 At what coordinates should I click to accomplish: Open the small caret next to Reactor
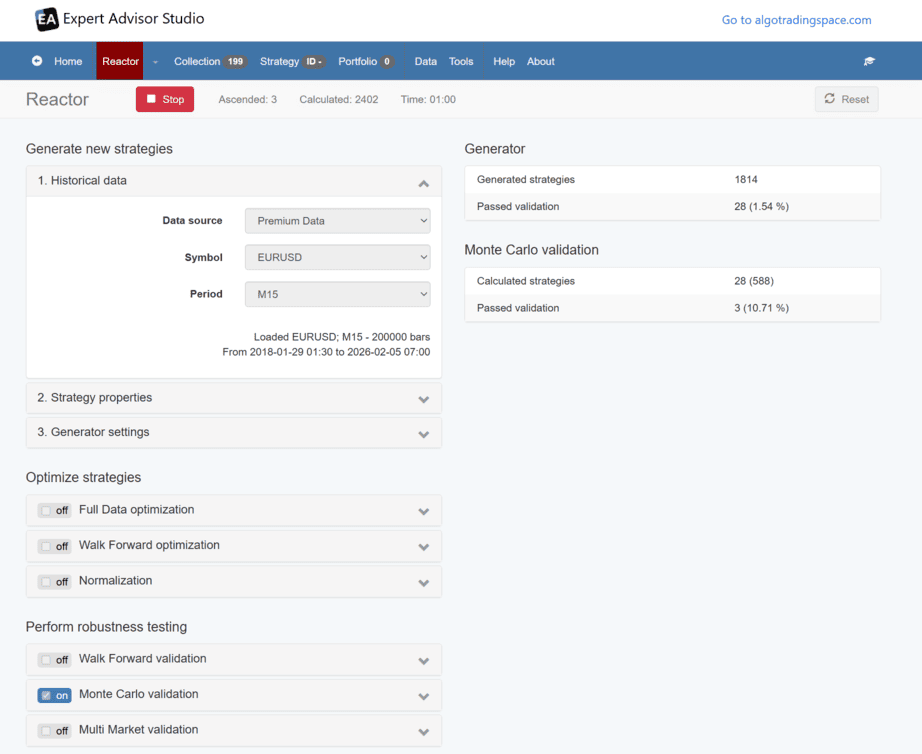point(156,62)
